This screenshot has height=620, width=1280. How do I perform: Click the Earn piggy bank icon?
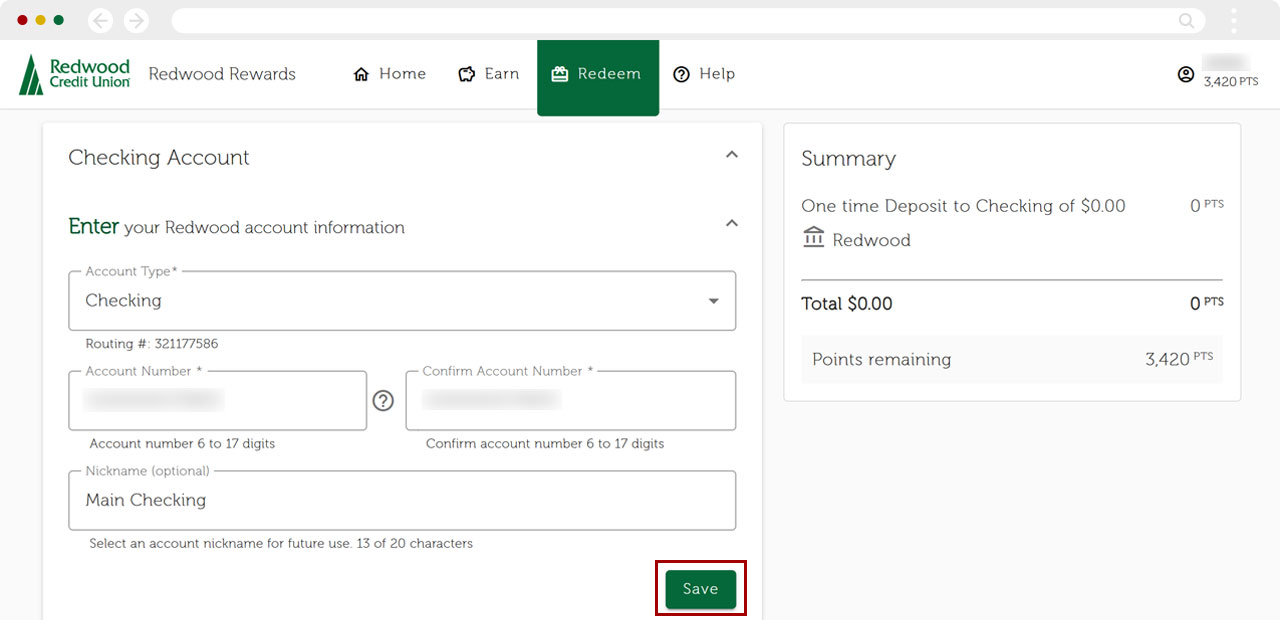point(467,74)
